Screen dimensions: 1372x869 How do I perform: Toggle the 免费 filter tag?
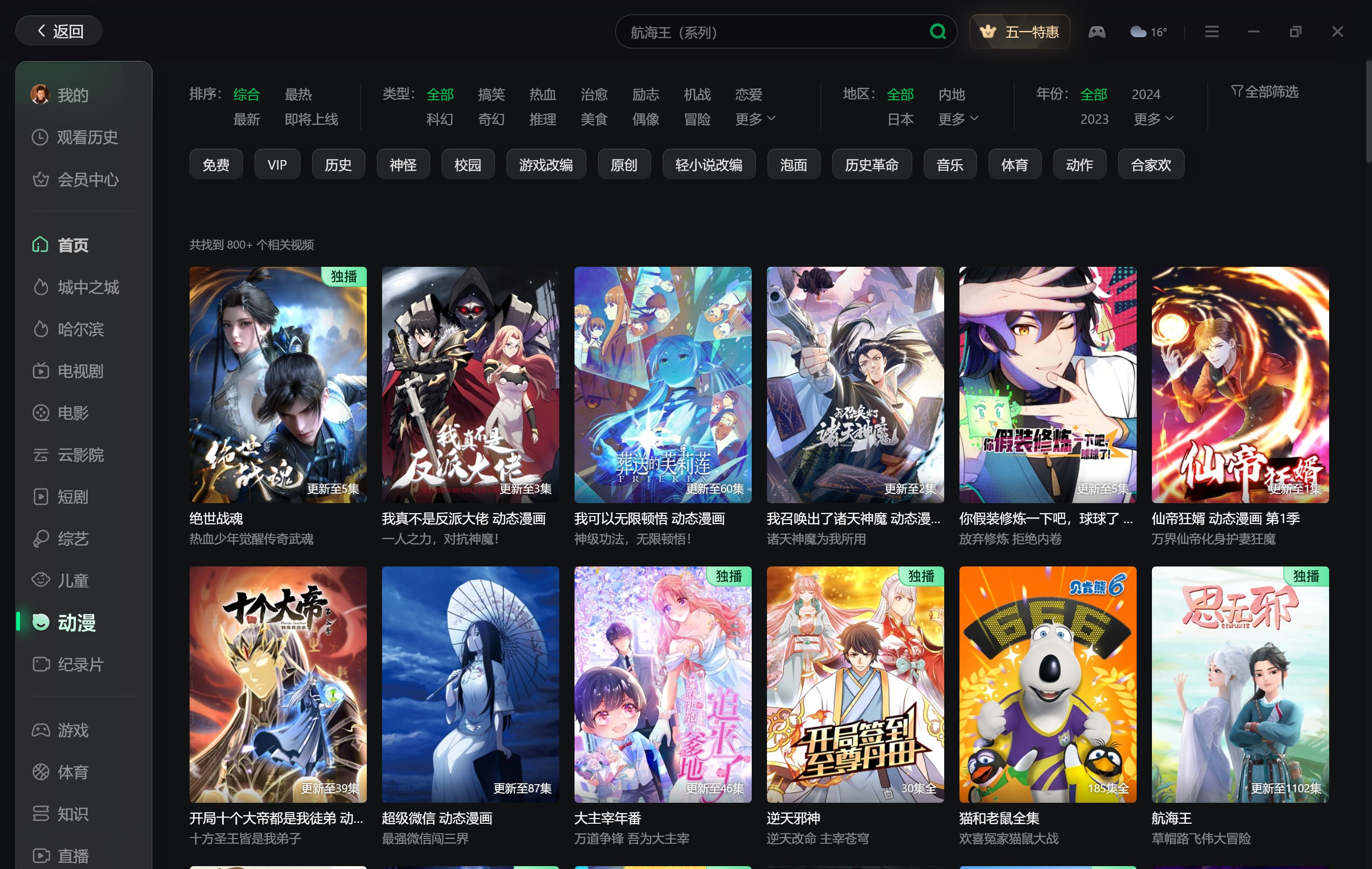(x=216, y=164)
